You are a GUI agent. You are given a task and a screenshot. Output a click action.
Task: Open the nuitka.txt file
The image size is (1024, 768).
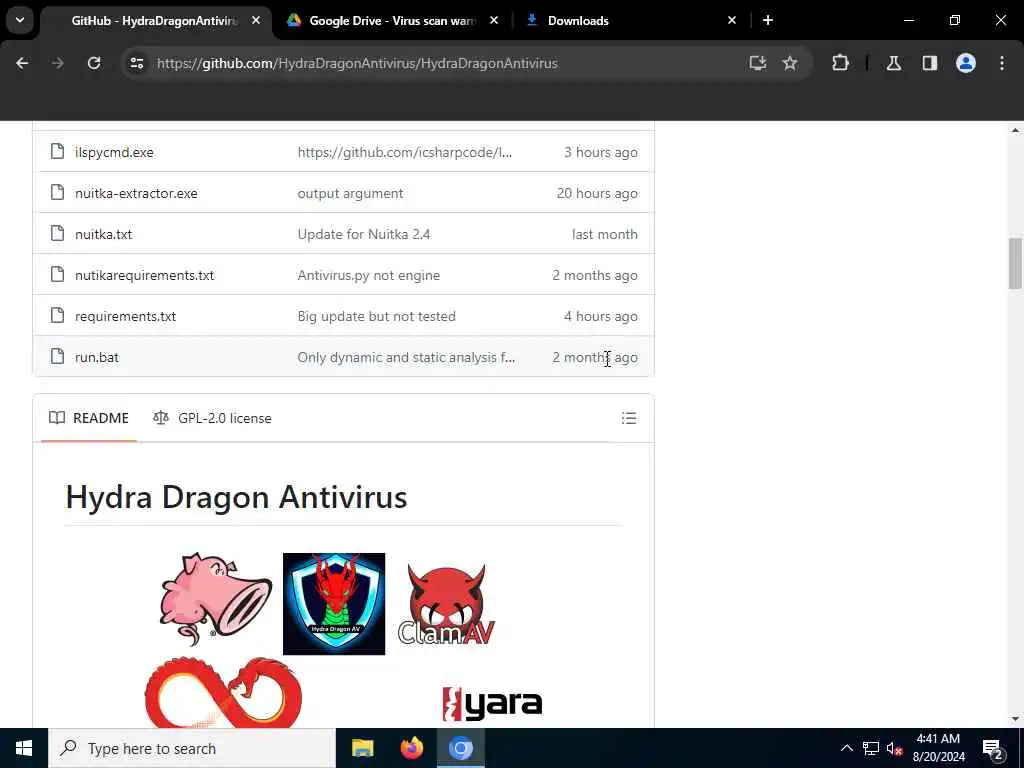coord(103,234)
